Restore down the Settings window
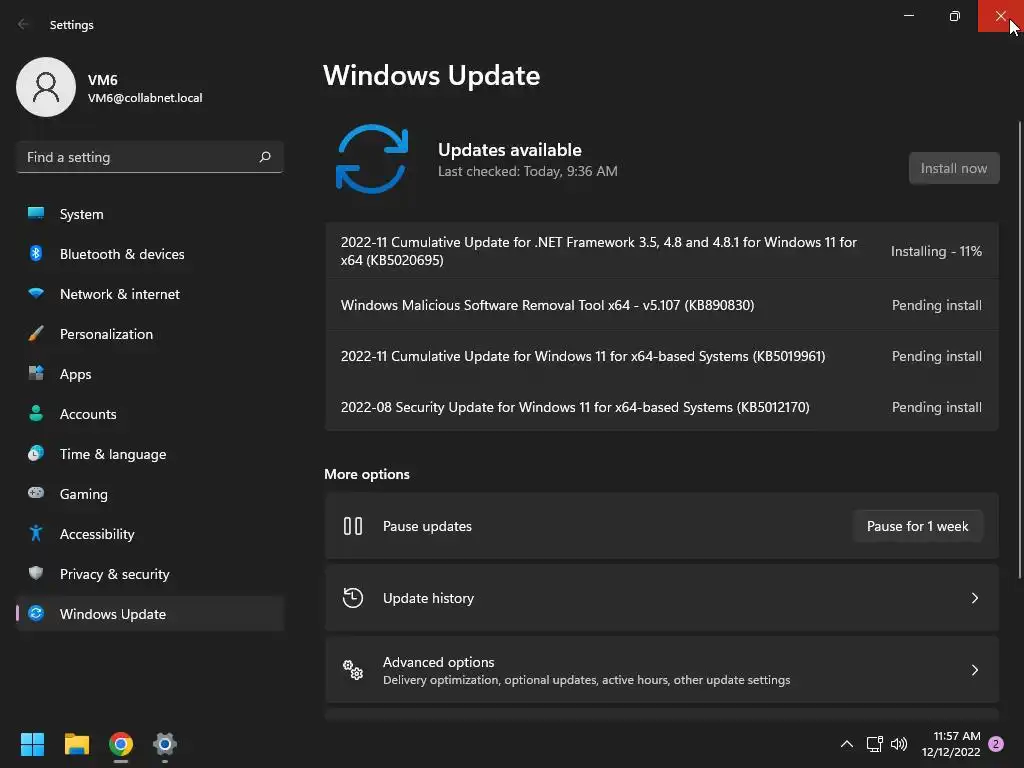 pyautogui.click(x=954, y=16)
